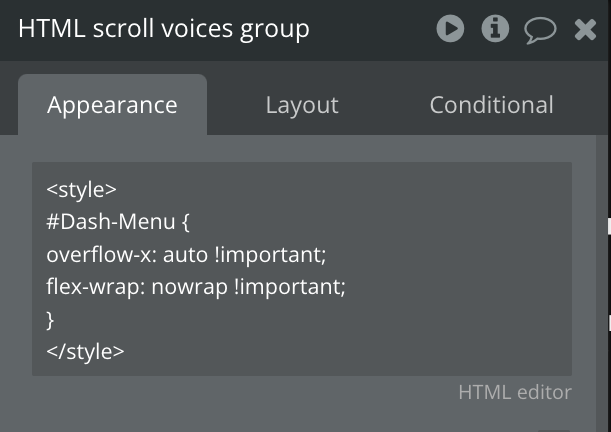The width and height of the screenshot is (611, 432).
Task: Switch to the Appearance tab
Action: [x=112, y=105]
